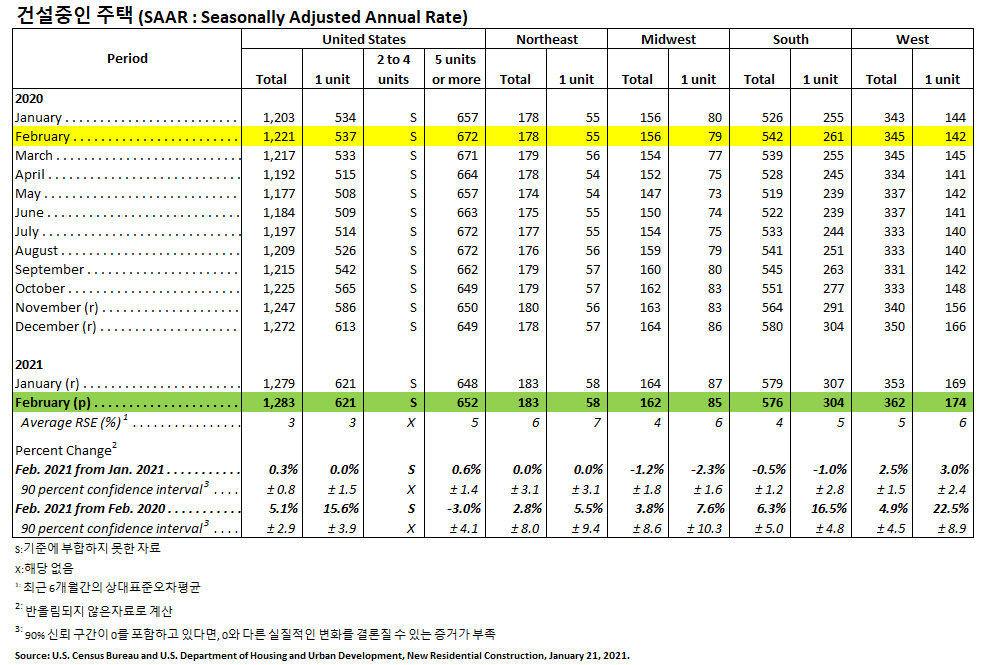Viewport: 987px width, 665px height.
Task: Select the "Period" column header
Action: [x=127, y=58]
